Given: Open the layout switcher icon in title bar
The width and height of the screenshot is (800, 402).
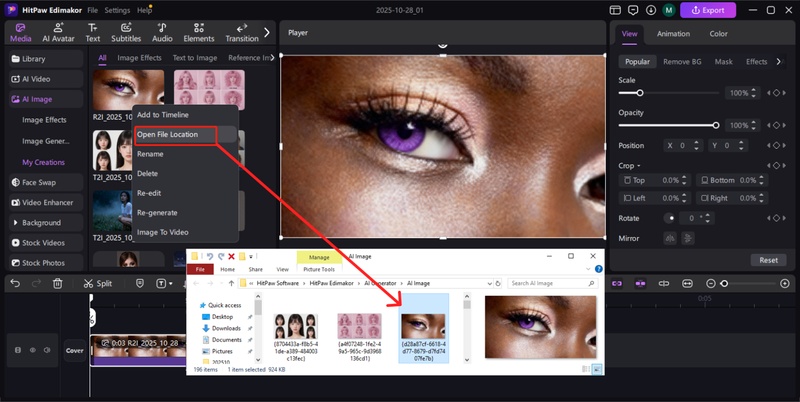Looking at the screenshot, I should 615,10.
